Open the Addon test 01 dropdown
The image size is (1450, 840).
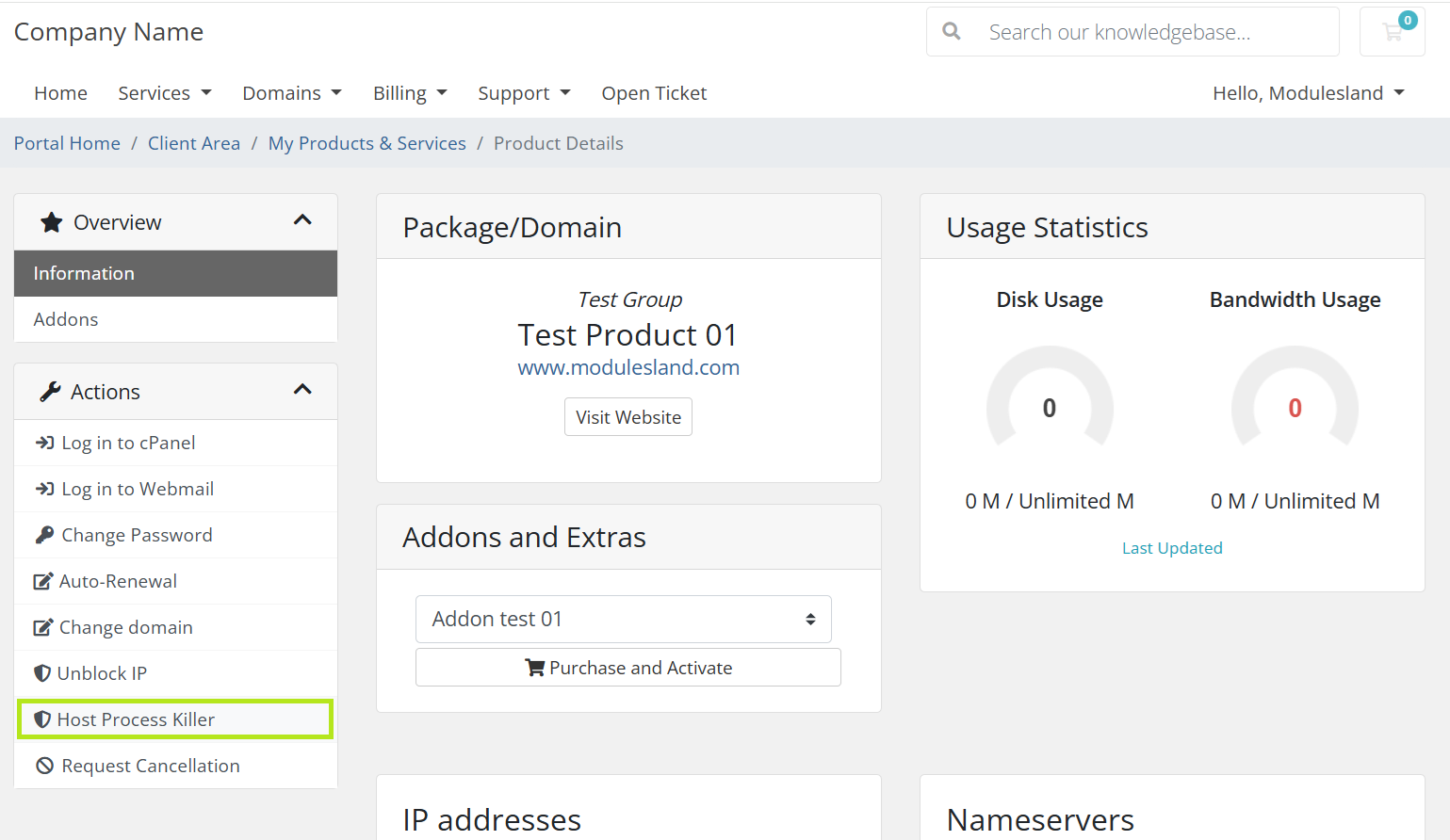pyautogui.click(x=624, y=619)
